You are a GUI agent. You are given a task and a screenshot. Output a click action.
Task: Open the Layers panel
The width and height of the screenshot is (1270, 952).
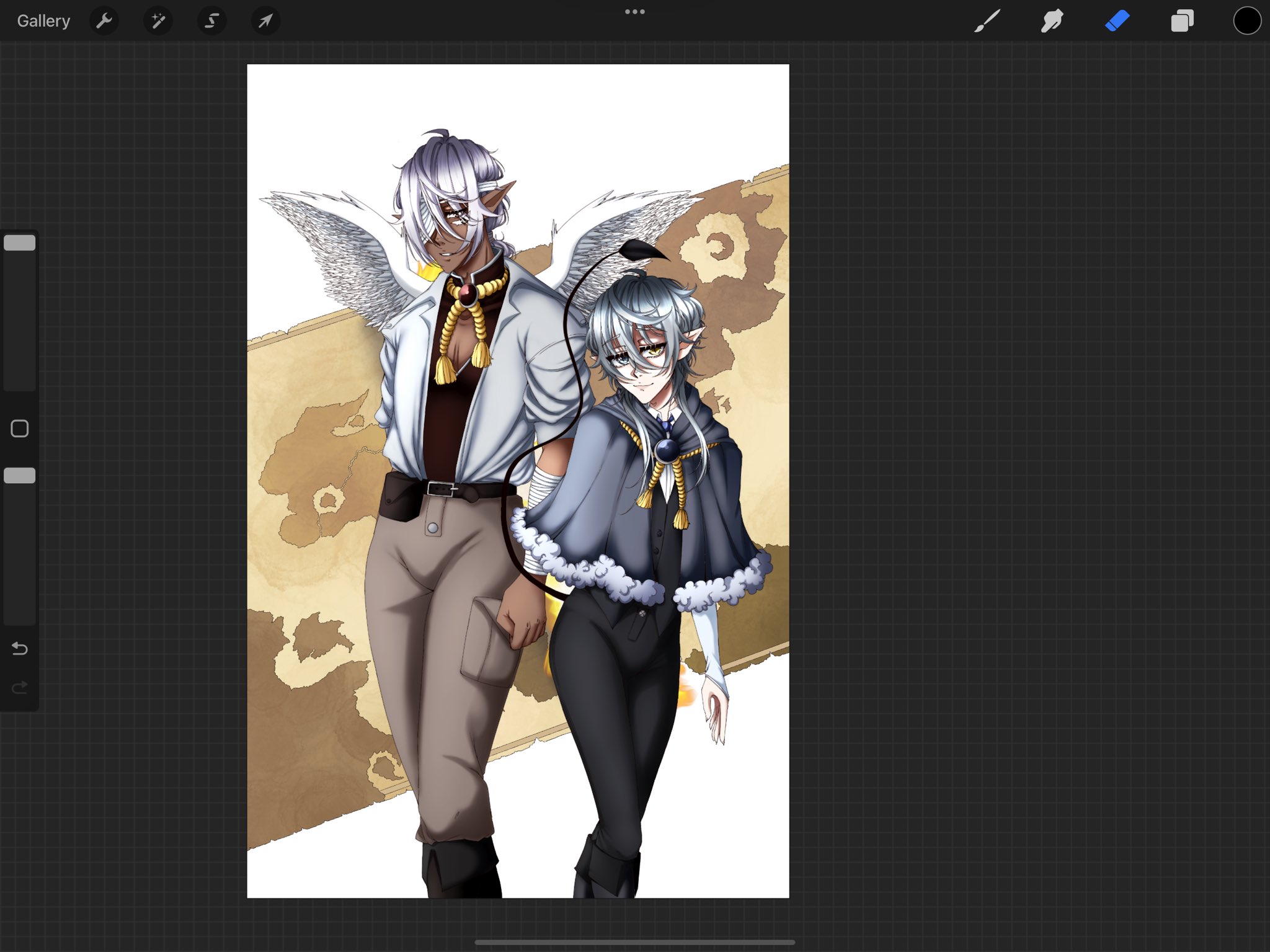click(x=1182, y=21)
